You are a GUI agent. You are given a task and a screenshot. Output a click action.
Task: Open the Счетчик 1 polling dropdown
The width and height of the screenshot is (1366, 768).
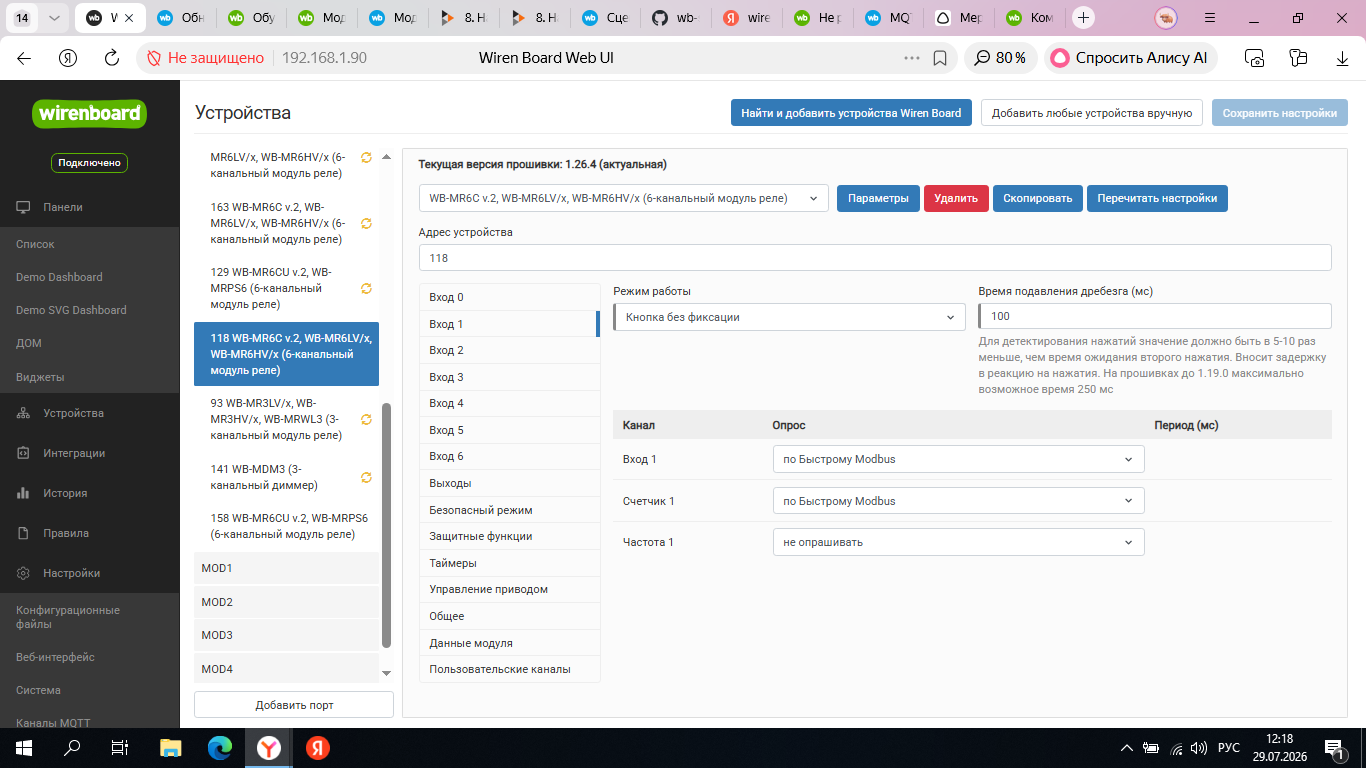point(959,501)
